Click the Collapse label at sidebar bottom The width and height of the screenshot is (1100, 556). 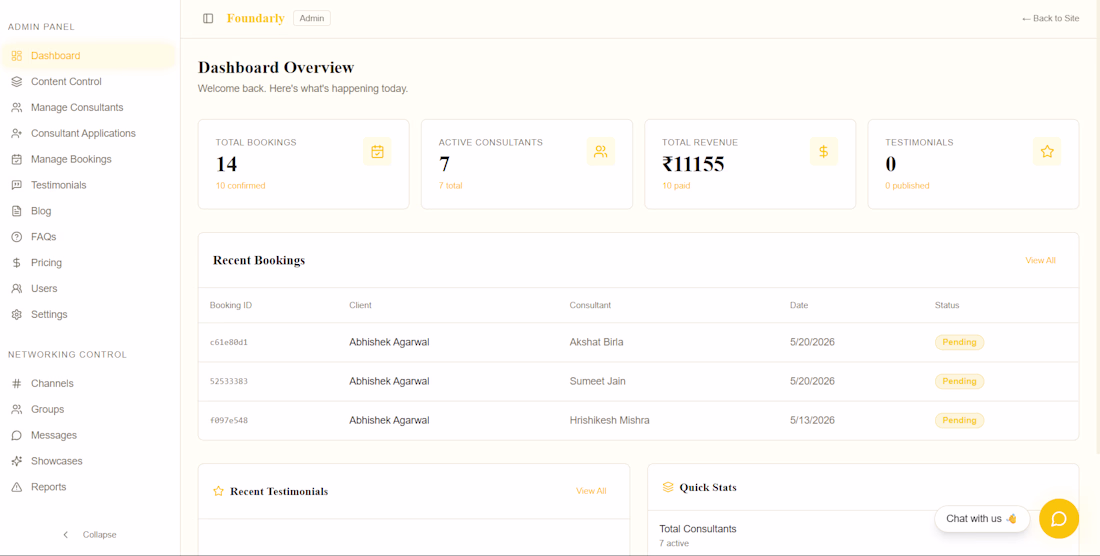pyautogui.click(x=100, y=534)
